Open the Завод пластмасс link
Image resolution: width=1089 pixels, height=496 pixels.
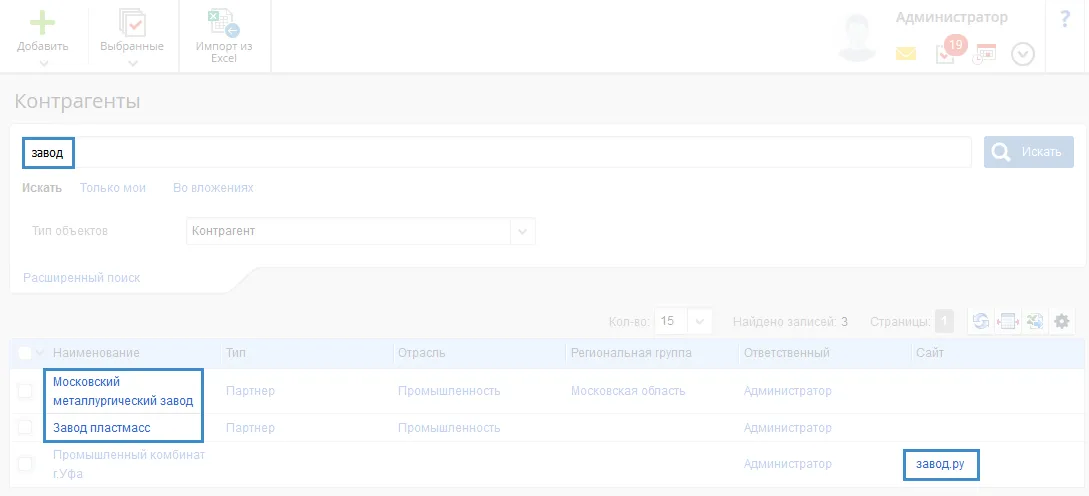(x=101, y=427)
